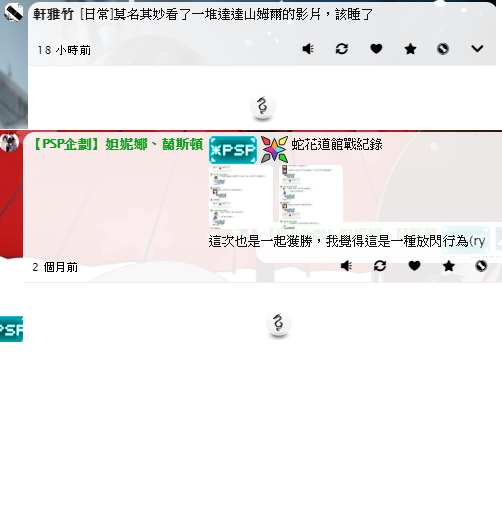The image size is (502, 527).
Task: Mute the first post by 軒雅竹
Action: tap(308, 49)
